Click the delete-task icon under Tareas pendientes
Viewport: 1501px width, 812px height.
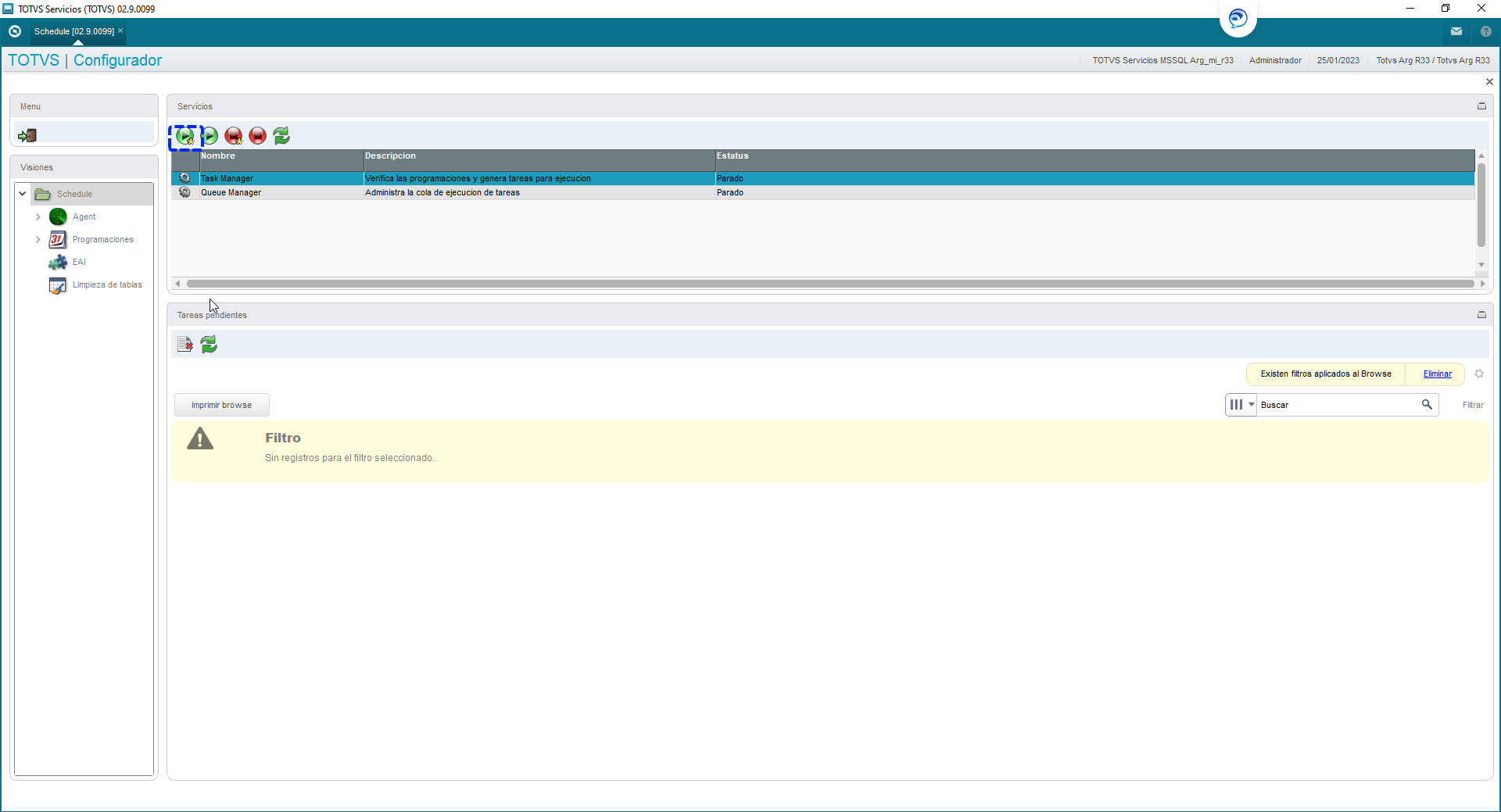coord(185,344)
